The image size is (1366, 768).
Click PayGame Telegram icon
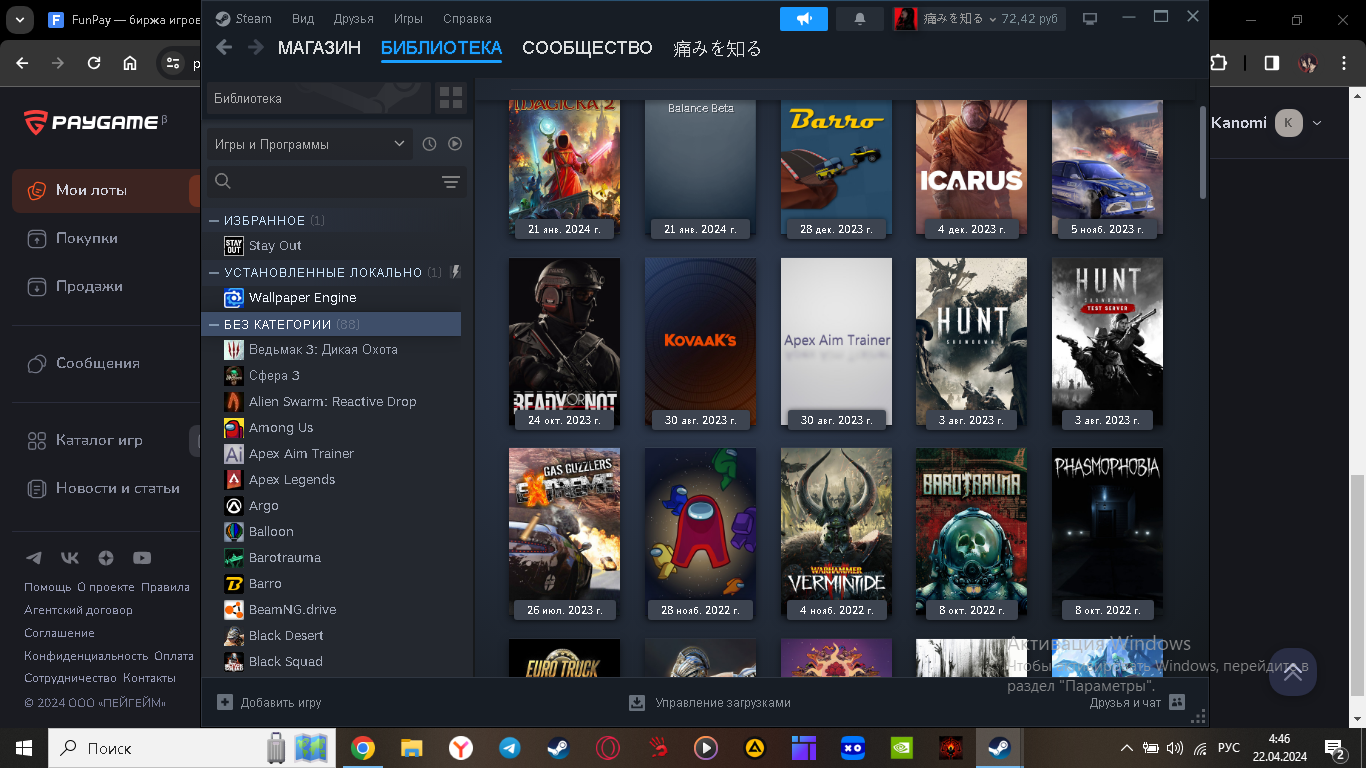coord(34,558)
